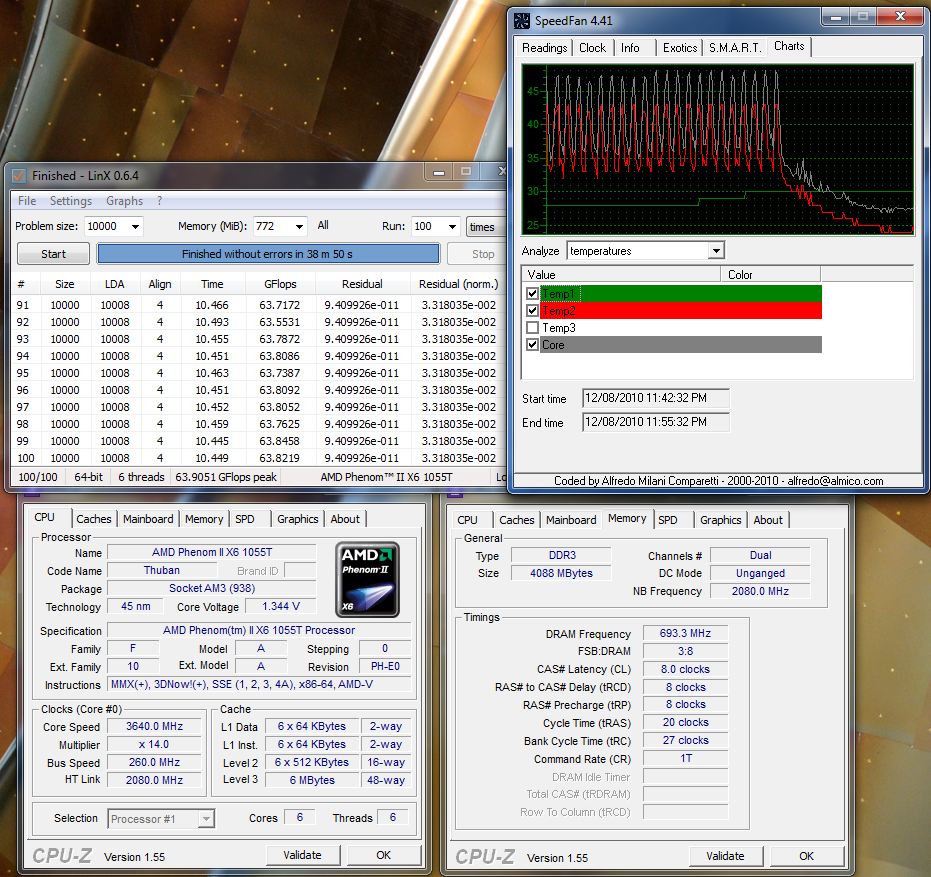Viewport: 931px width, 877px height.
Task: Switch to the Readings tab in SpeedFan
Action: (x=544, y=48)
